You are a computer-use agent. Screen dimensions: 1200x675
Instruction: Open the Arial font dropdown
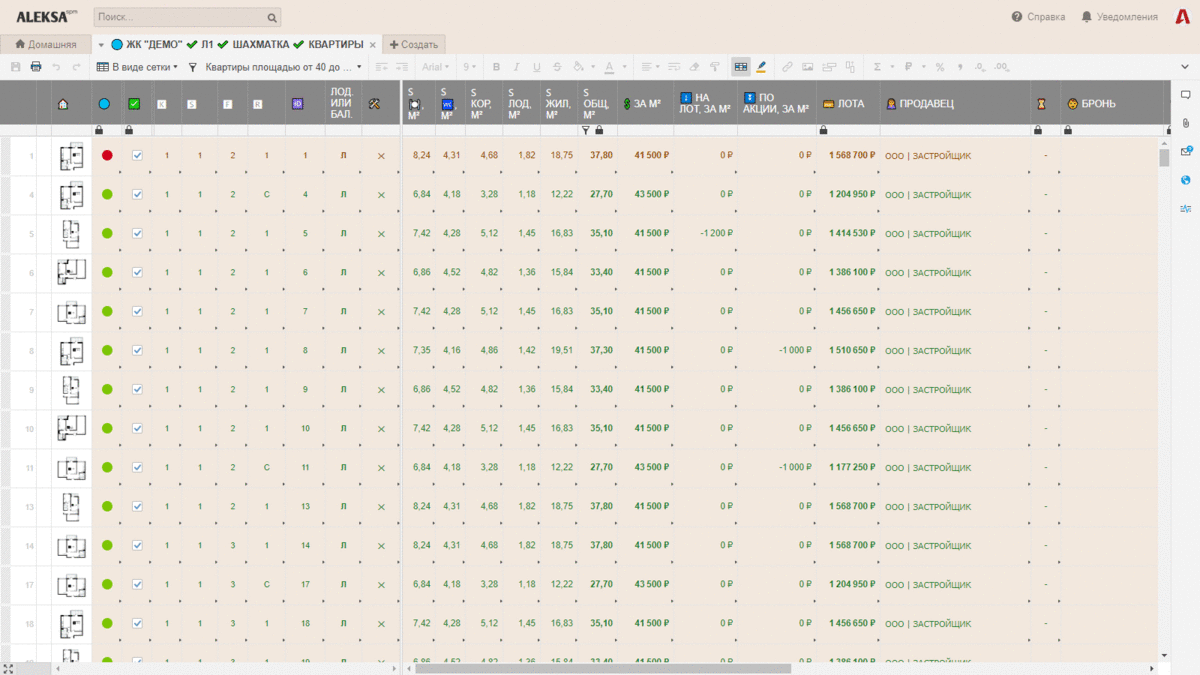click(x=436, y=67)
